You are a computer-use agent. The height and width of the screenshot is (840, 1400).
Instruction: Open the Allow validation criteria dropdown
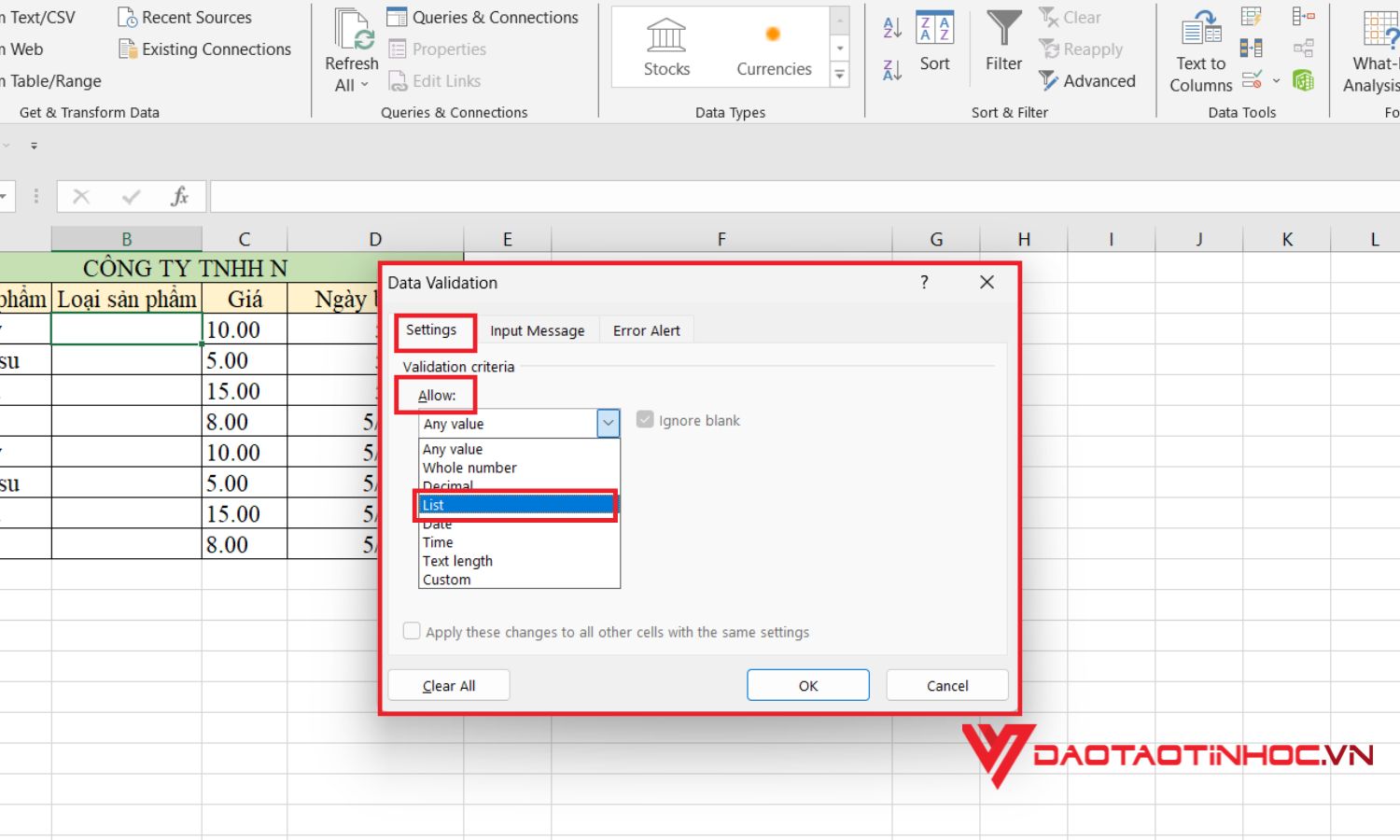(x=609, y=423)
